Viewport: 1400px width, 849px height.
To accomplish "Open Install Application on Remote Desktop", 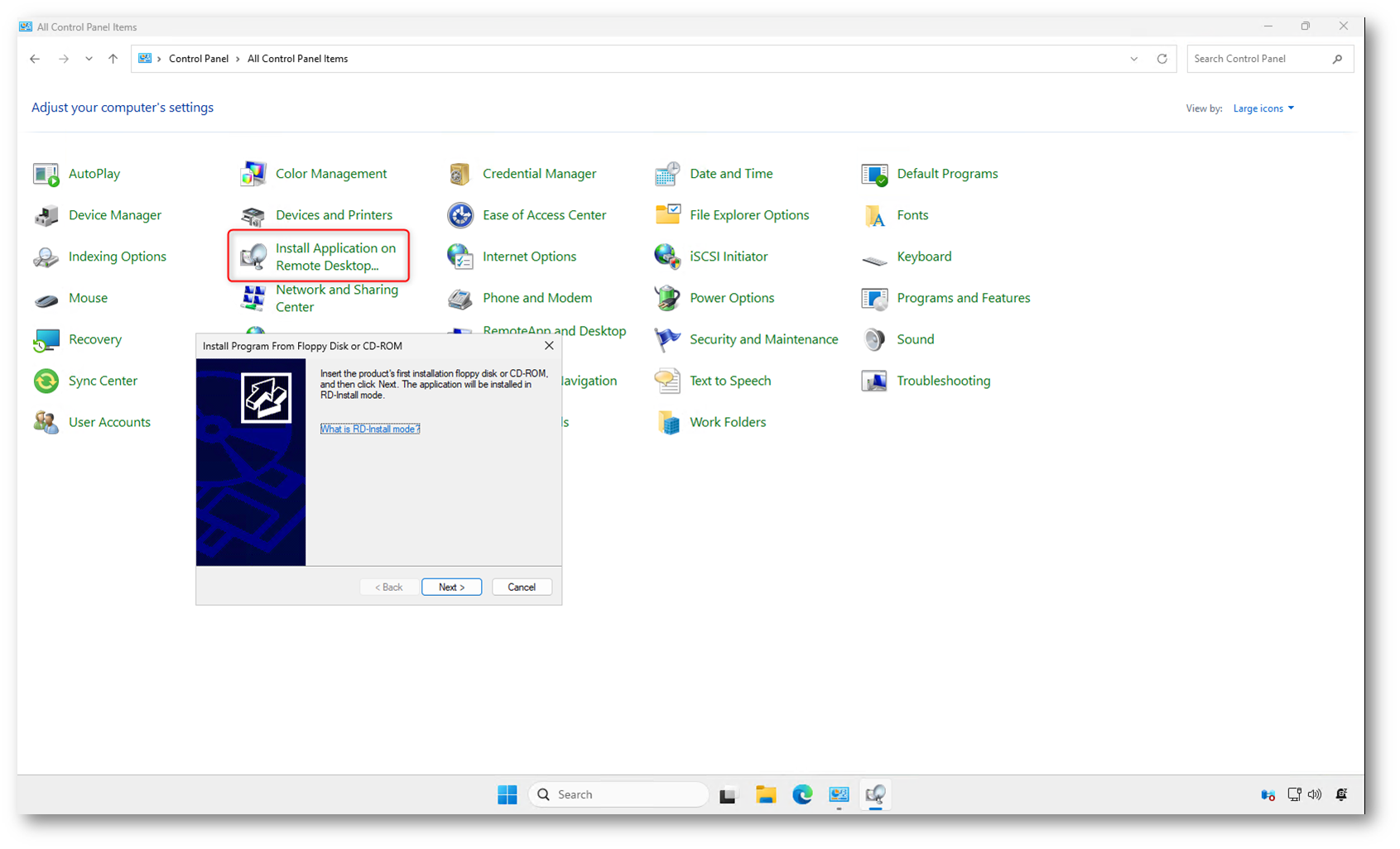I will (x=334, y=257).
